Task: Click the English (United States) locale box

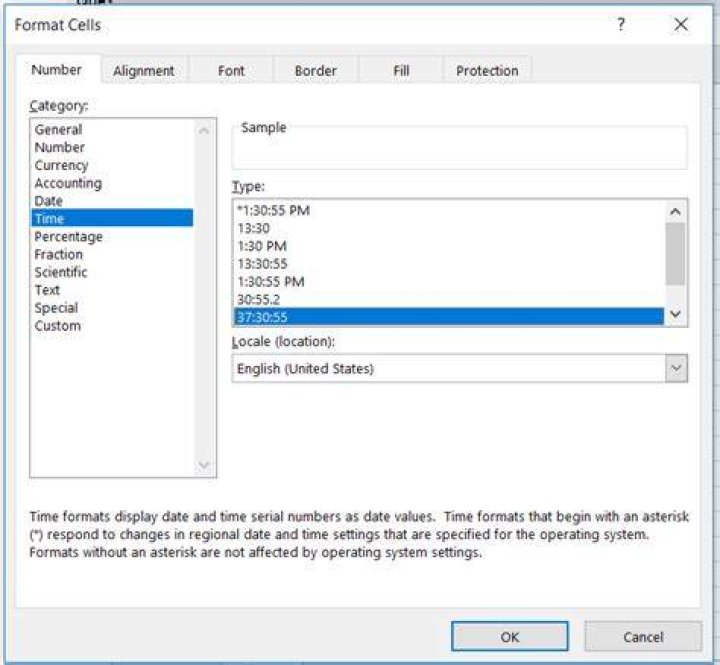Action: click(x=460, y=368)
